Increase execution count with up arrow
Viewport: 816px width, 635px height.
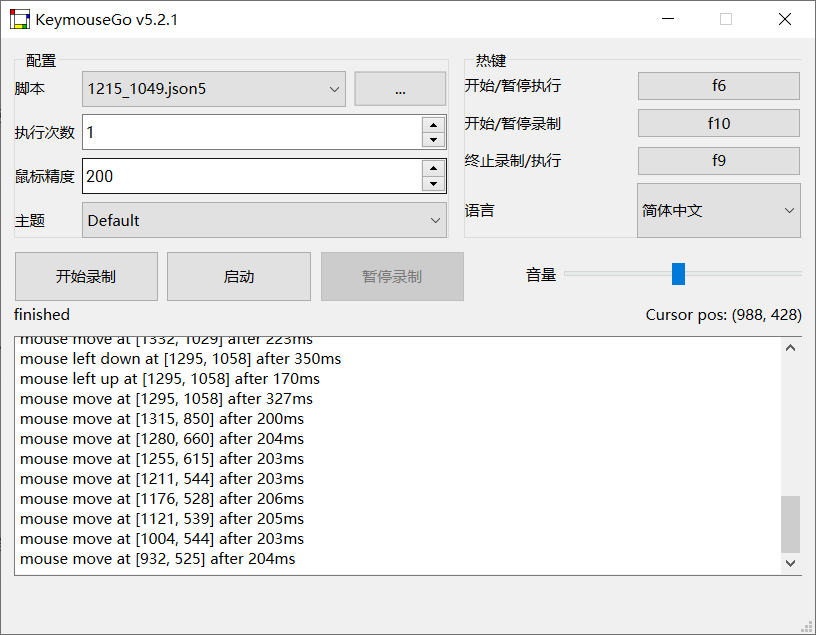click(x=433, y=125)
